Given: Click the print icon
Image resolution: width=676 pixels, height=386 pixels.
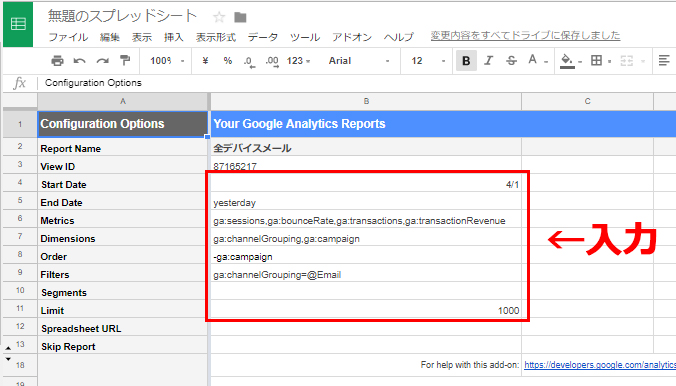Looking at the screenshot, I should tap(57, 61).
